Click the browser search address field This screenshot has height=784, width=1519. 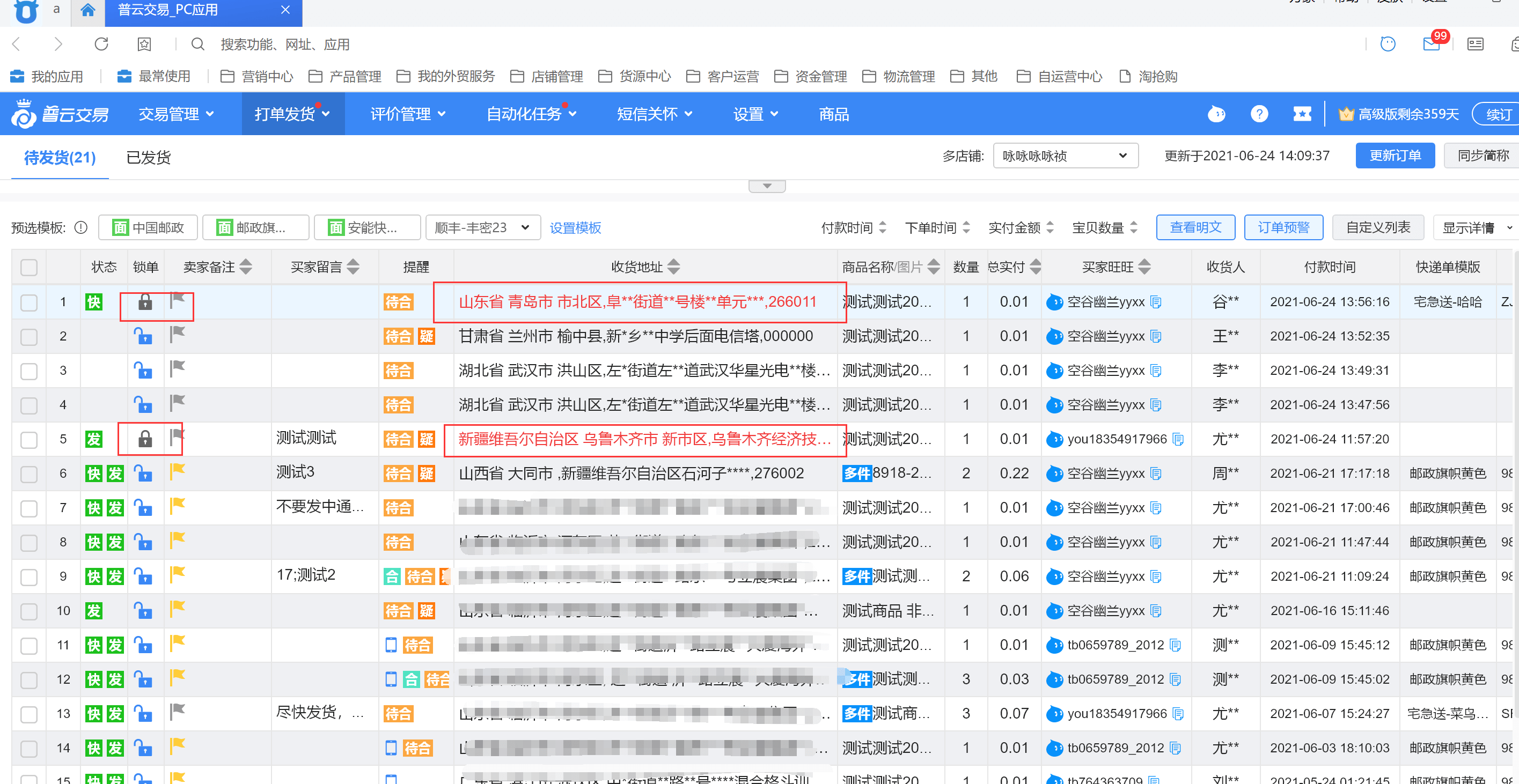pyautogui.click(x=285, y=45)
